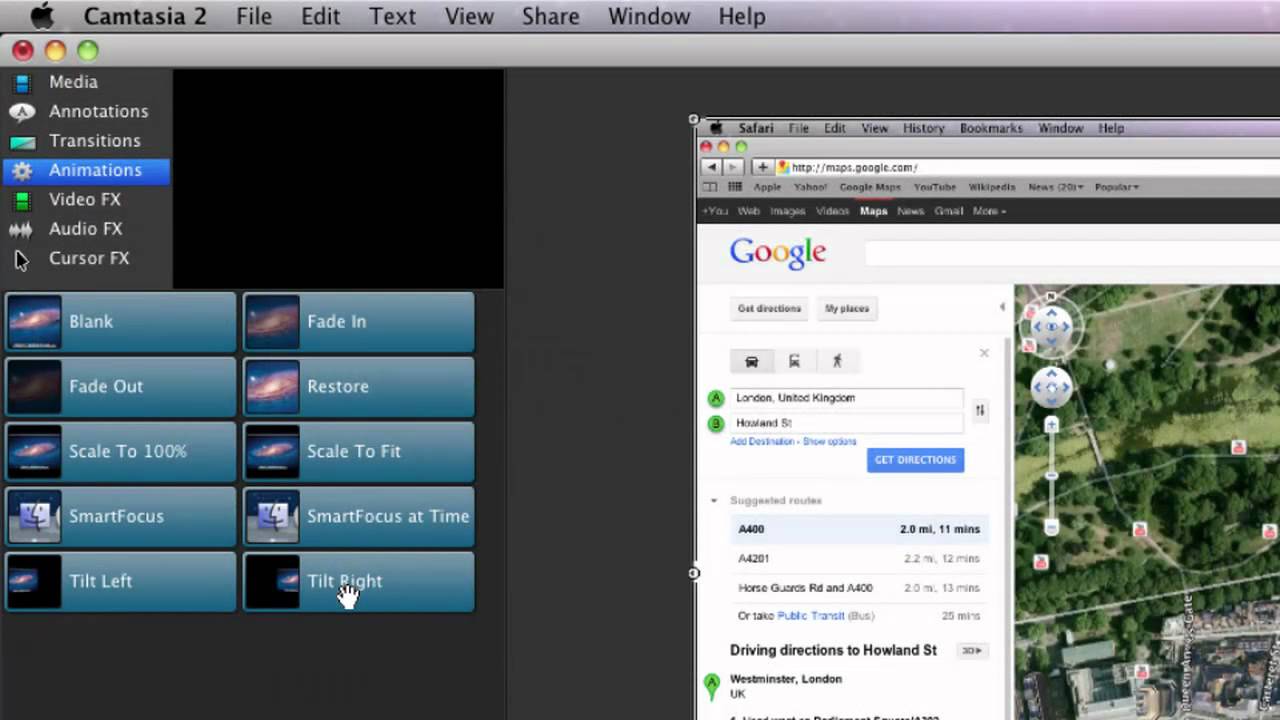Click the Show options link
The image size is (1280, 720).
click(830, 442)
